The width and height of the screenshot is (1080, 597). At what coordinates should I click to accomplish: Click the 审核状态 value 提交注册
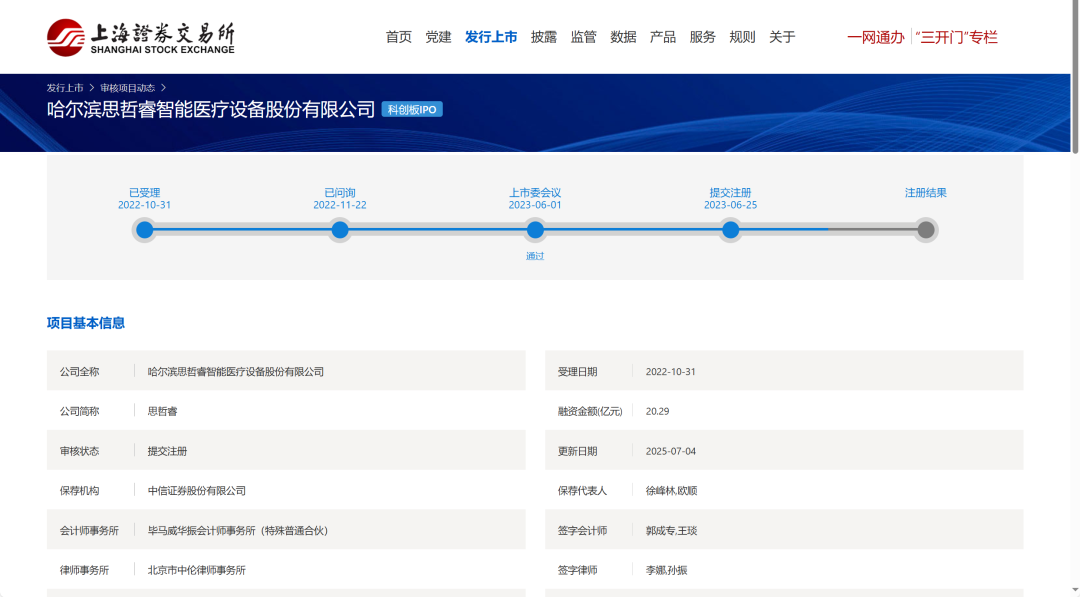pos(167,451)
